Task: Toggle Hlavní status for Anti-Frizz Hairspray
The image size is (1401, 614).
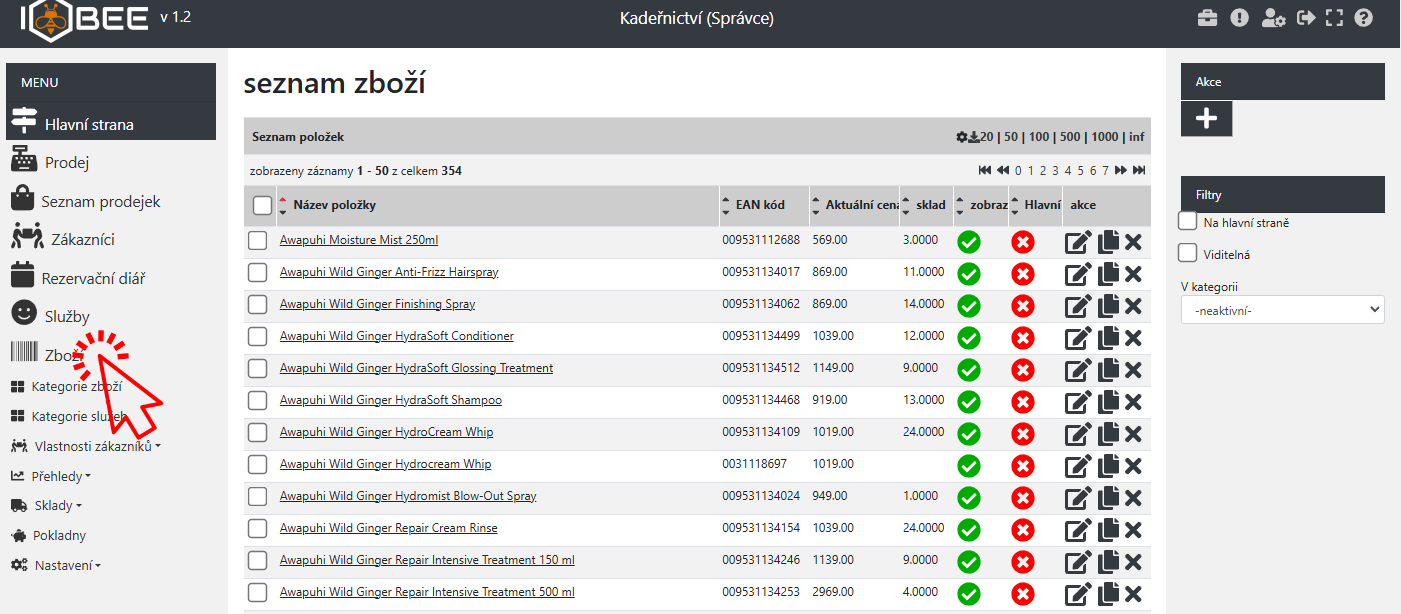Action: coord(1022,274)
